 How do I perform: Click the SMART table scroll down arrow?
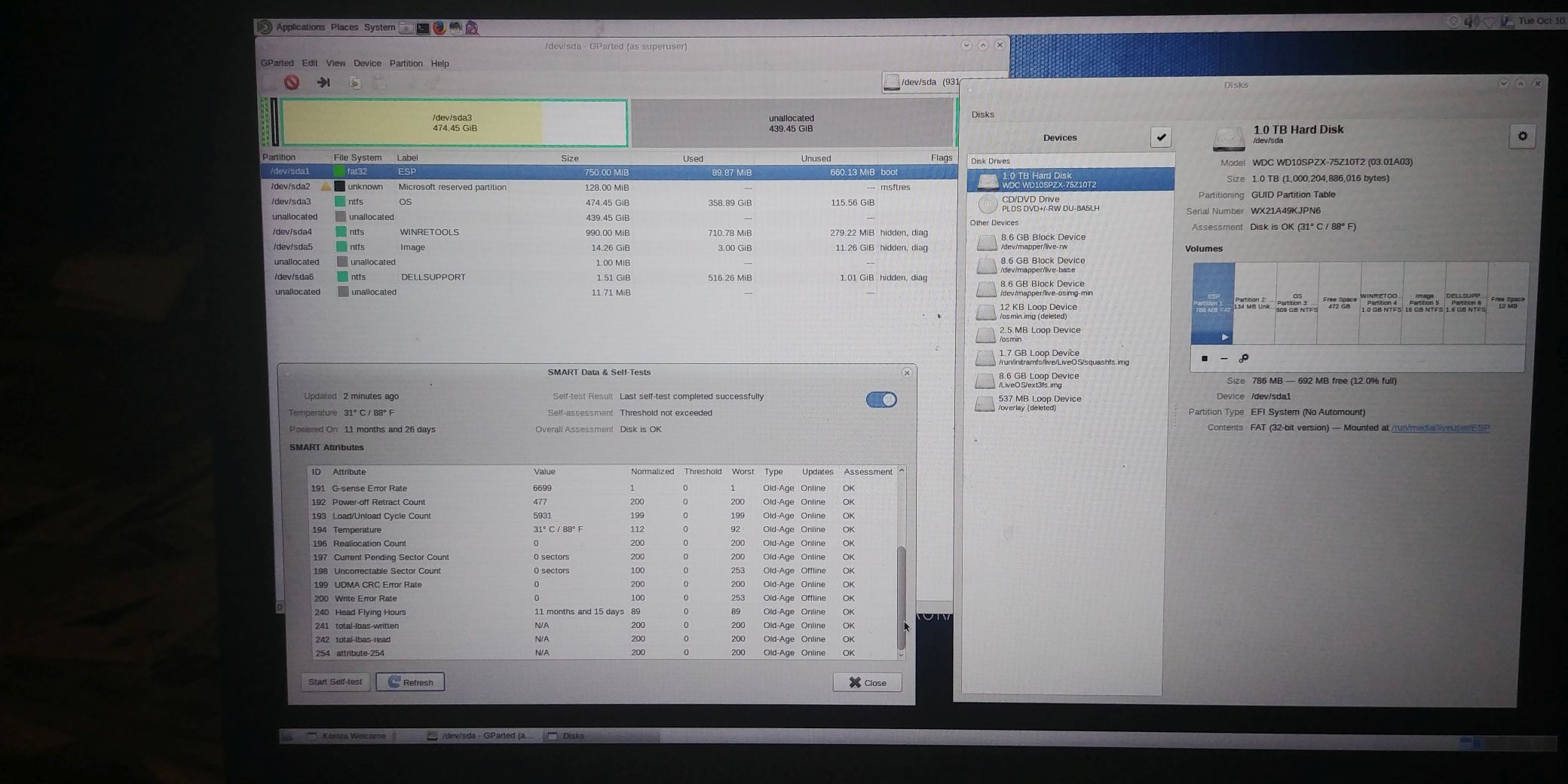click(901, 655)
